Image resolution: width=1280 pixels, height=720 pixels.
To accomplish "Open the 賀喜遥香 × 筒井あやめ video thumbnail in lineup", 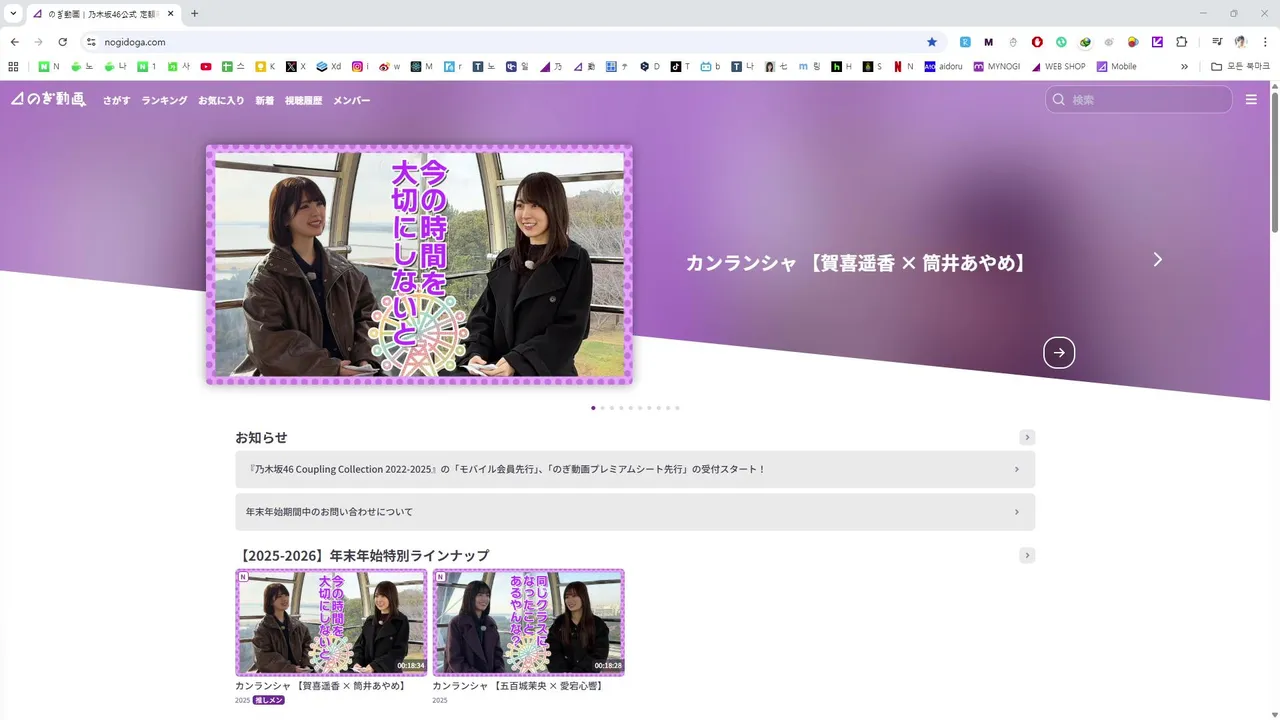I will pos(331,623).
